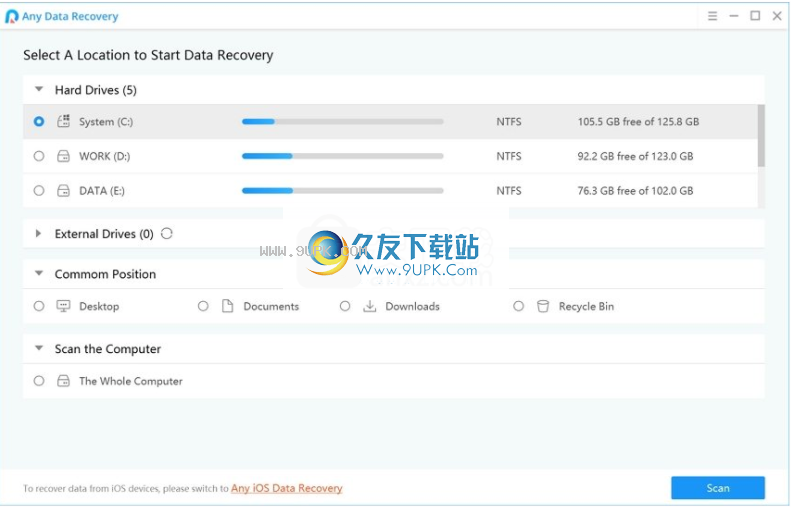Viewport: 792px width, 507px height.
Task: Refresh the External Drives list
Action: coord(167,233)
